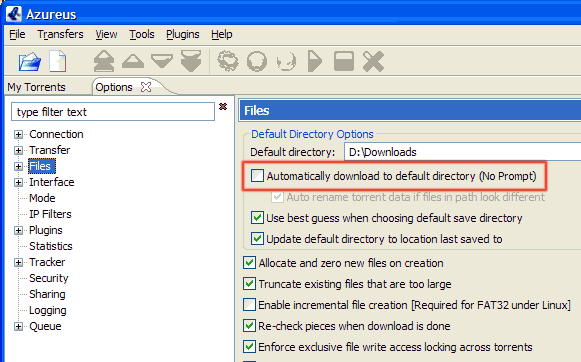Click the faded circular arrow toolbar icon
Viewport: 581px width, 362px height.
pos(286,61)
